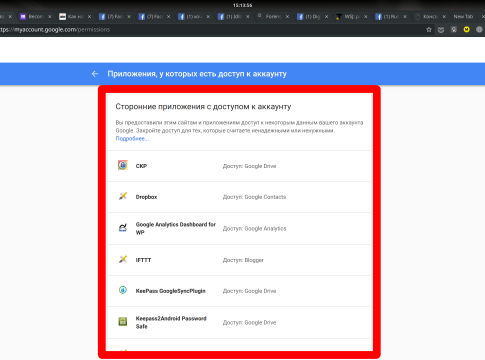
Task: Click 'Доступ: Google Drive' in KeePass GoogleSyncPlugin row
Action: pyautogui.click(x=249, y=291)
